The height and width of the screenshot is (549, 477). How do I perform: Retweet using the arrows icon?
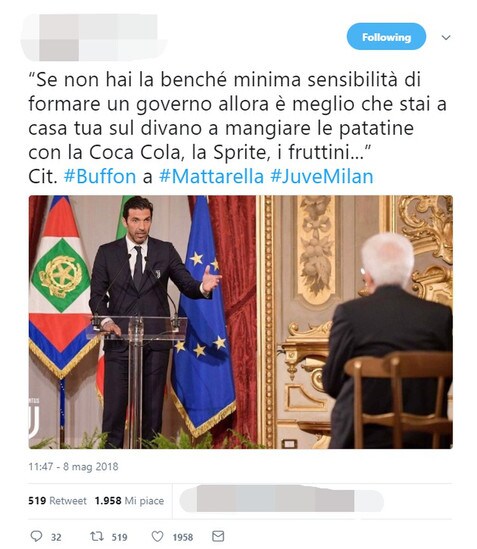point(97,536)
